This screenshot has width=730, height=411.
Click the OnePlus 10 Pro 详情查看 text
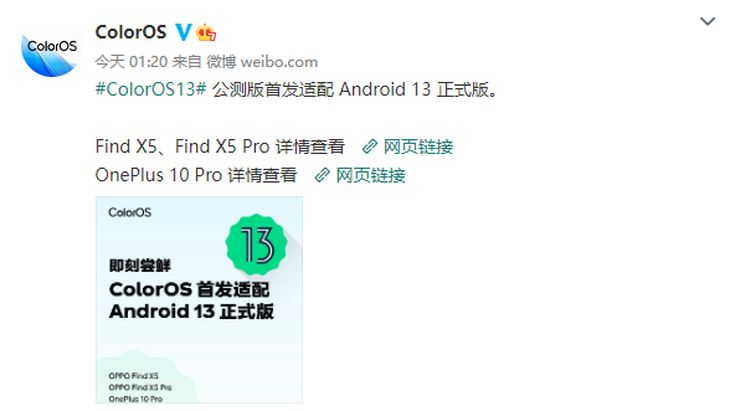tap(196, 175)
